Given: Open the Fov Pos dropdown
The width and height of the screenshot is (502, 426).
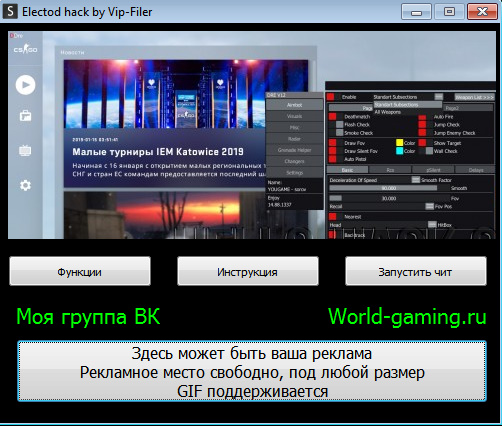Looking at the screenshot, I should tap(430, 206).
